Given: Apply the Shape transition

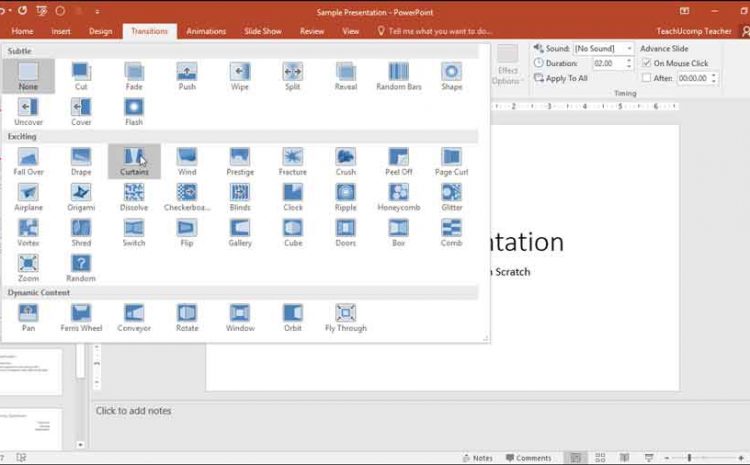Looking at the screenshot, I should [x=452, y=76].
